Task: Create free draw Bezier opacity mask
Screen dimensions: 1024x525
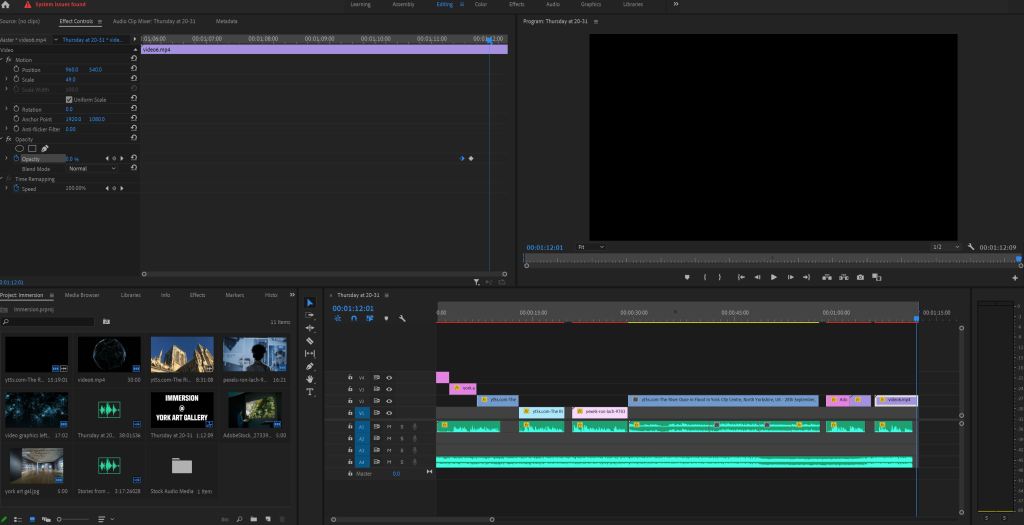Action: (45, 148)
